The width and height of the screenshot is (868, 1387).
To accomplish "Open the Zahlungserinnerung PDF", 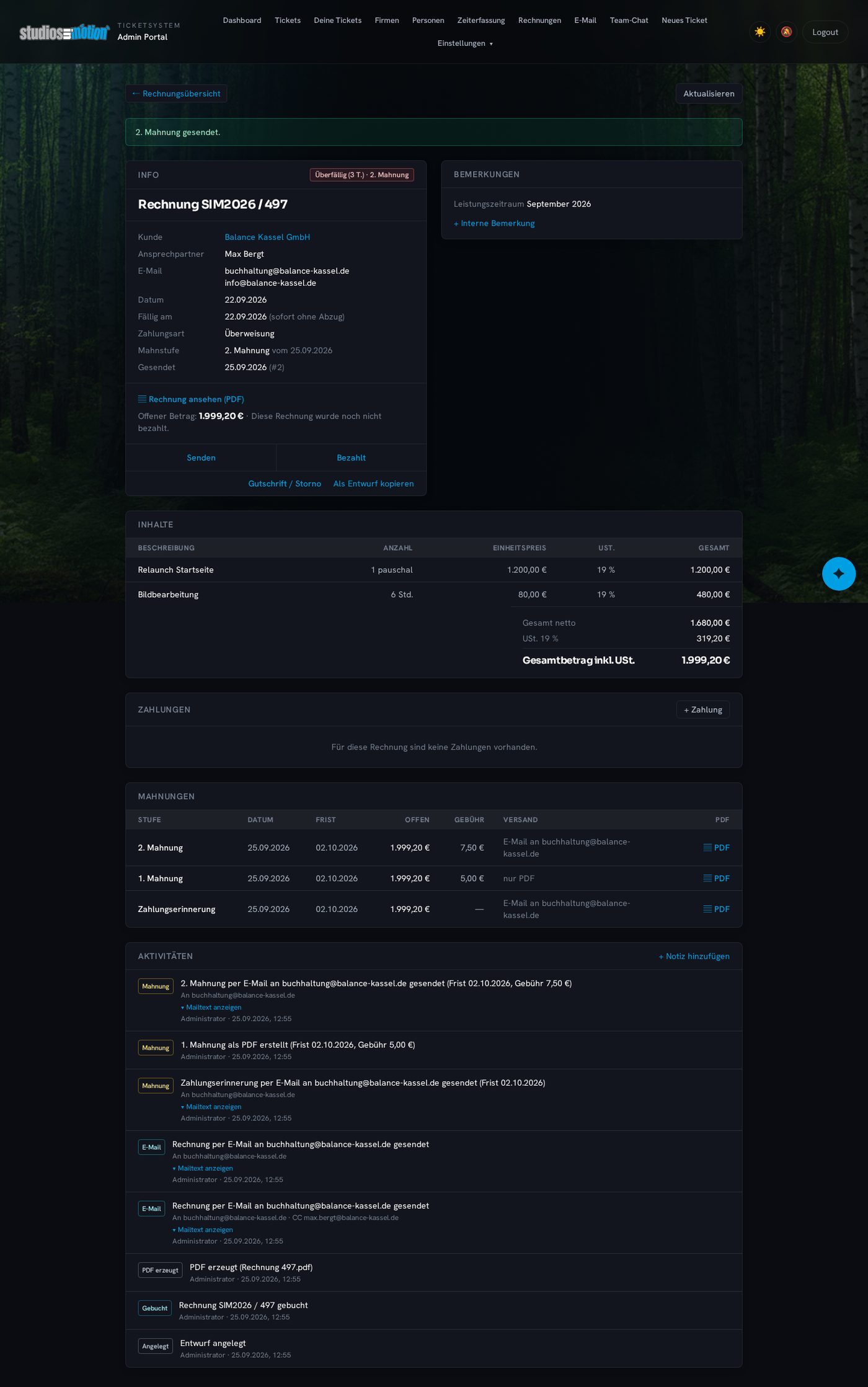I will (x=716, y=909).
